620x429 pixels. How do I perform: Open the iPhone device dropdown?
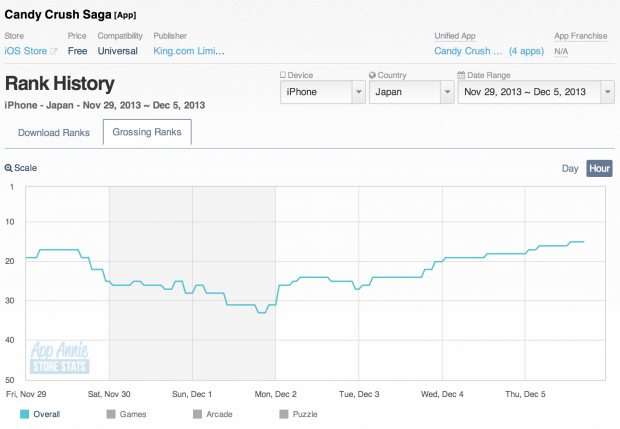point(323,92)
